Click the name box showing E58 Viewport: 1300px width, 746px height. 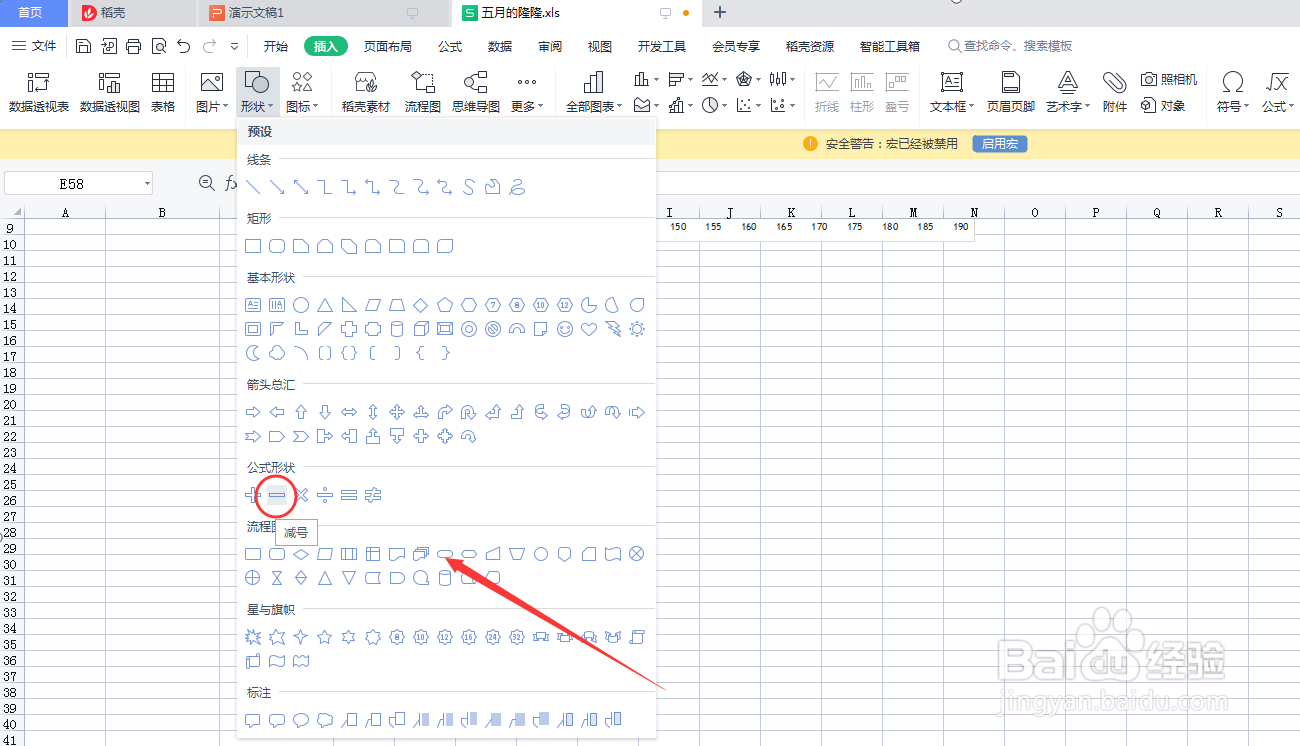(x=70, y=183)
